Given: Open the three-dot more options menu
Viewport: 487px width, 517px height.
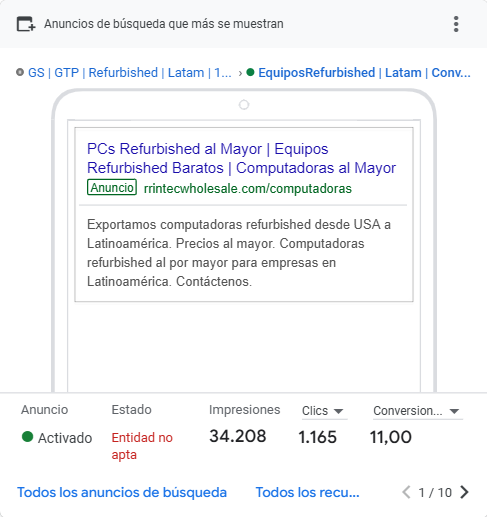Looking at the screenshot, I should tap(456, 24).
